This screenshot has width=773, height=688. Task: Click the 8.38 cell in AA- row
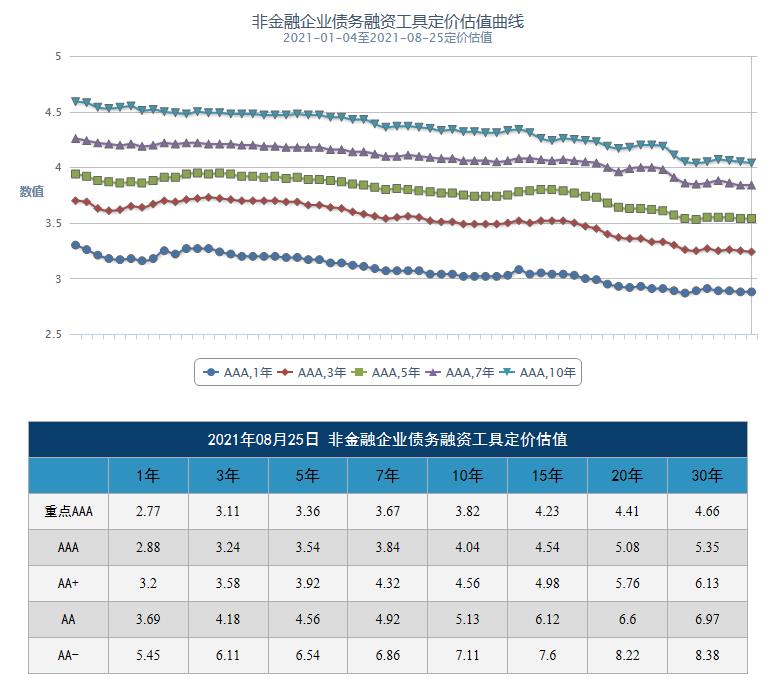tap(707, 655)
